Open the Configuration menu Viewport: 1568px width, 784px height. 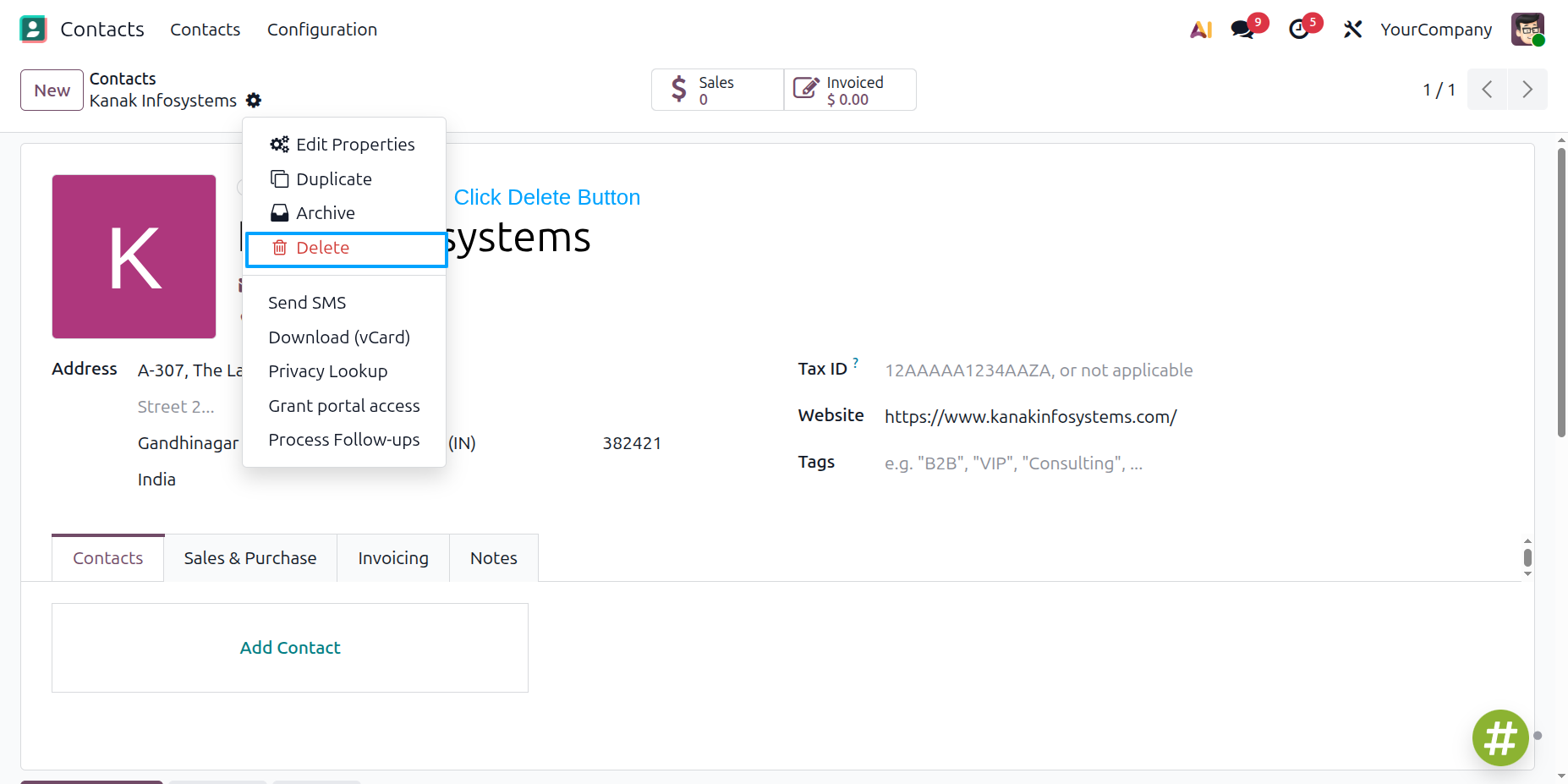click(322, 30)
